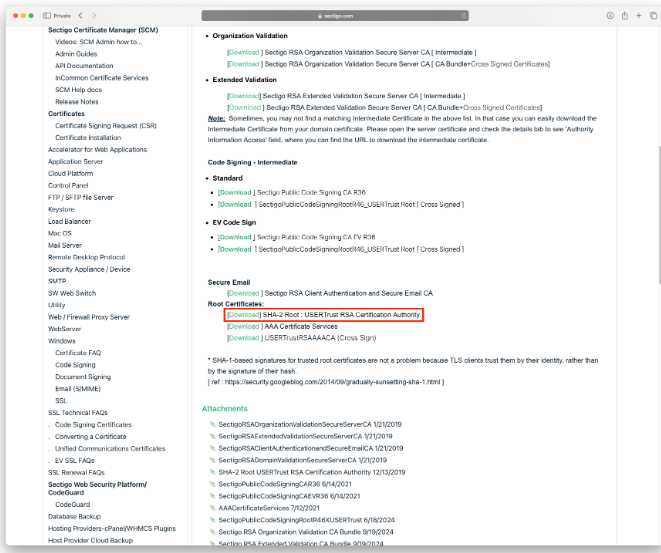Image resolution: width=661 pixels, height=553 pixels.
Task: Open SCM Help docs
Action: click(x=78, y=90)
